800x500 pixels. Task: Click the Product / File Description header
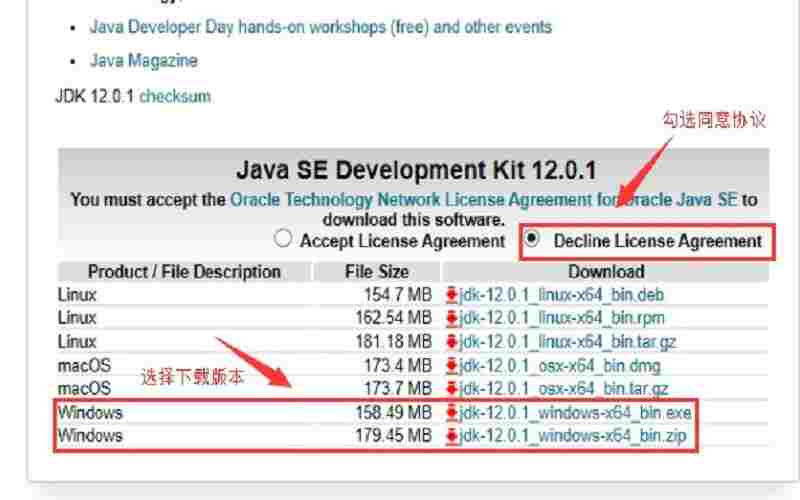pyautogui.click(x=184, y=272)
